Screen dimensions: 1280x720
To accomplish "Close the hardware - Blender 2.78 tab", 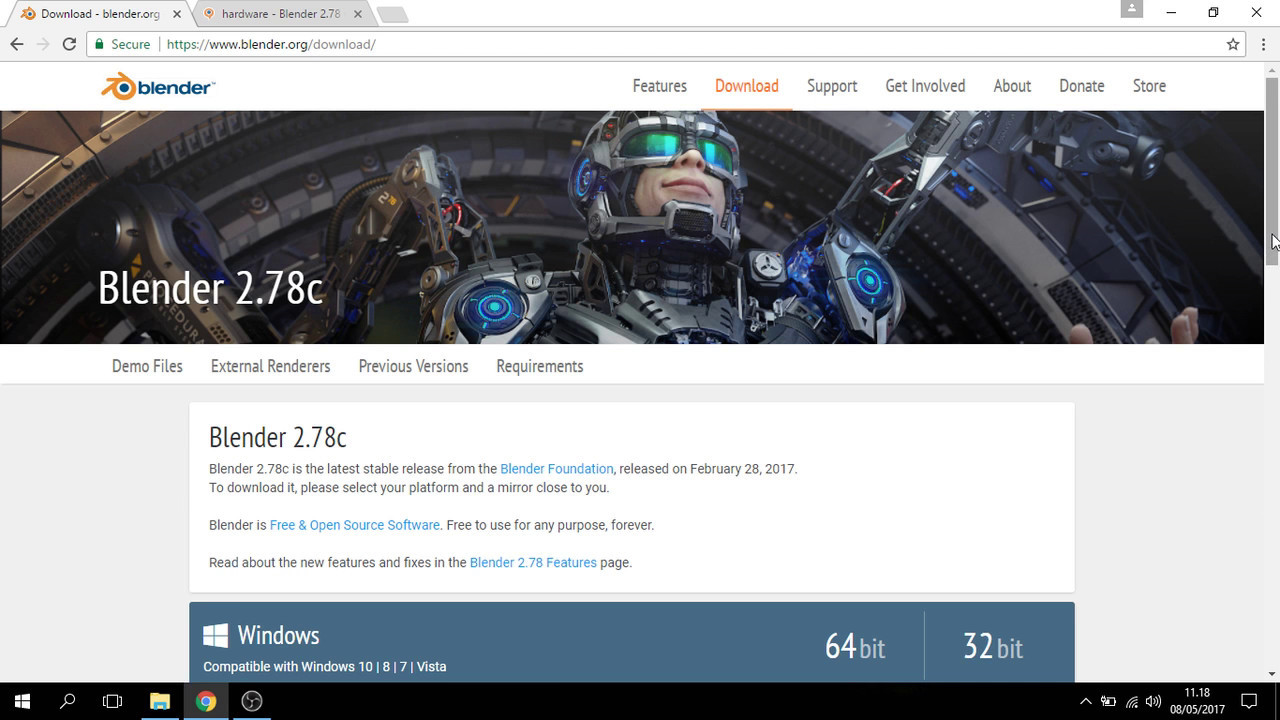I will tap(357, 14).
